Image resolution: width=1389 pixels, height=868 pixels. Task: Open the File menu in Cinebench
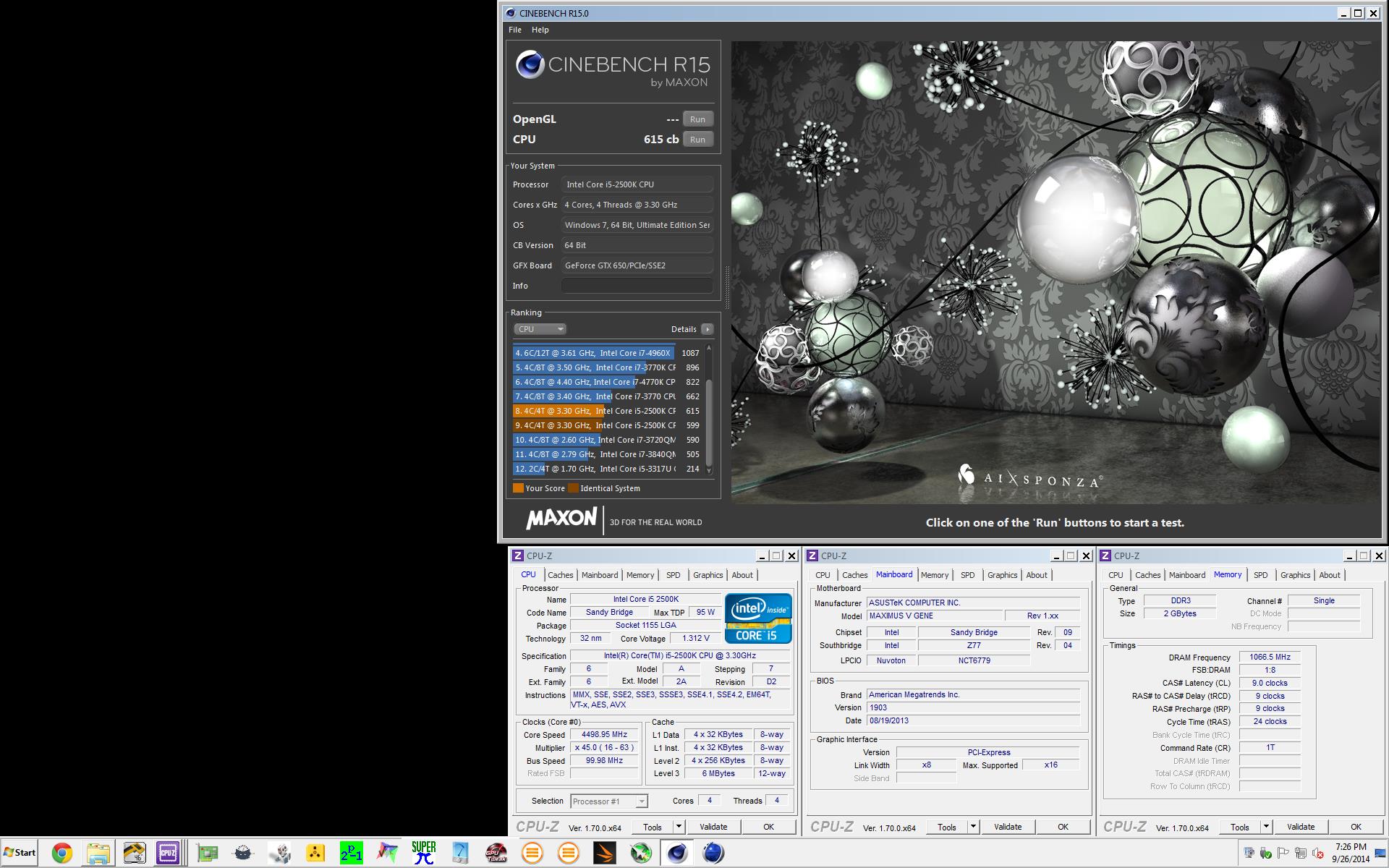pos(515,30)
